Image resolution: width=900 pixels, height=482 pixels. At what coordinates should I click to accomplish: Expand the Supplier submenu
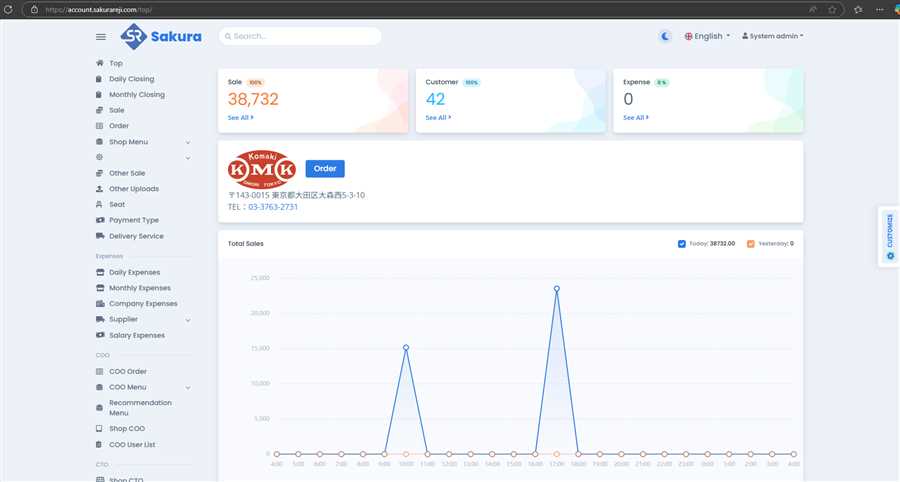pos(188,319)
